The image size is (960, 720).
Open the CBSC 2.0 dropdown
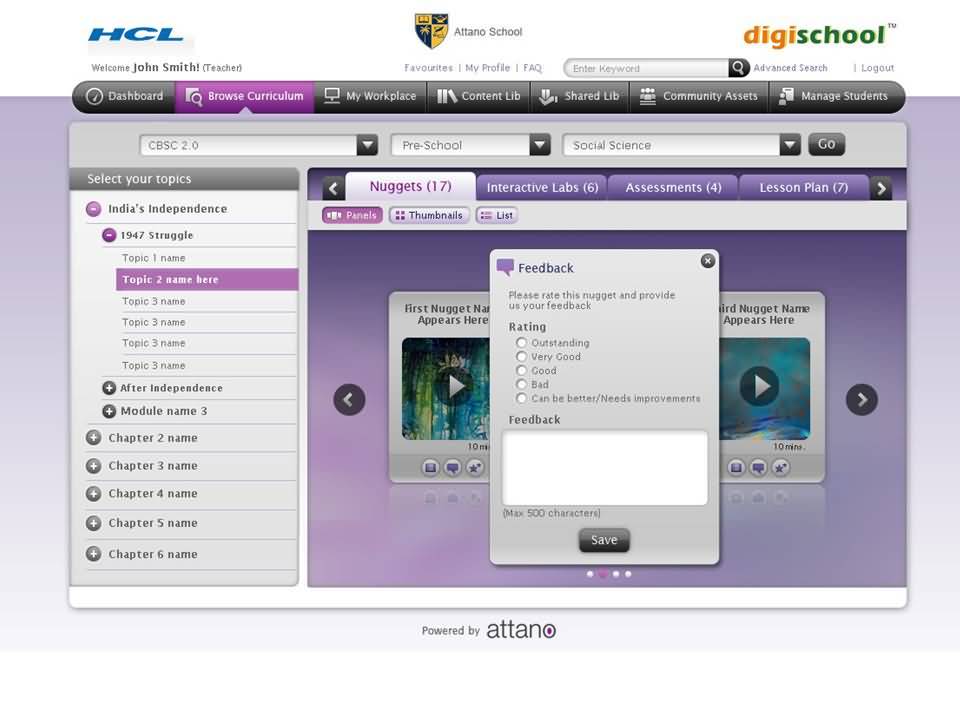click(x=367, y=145)
